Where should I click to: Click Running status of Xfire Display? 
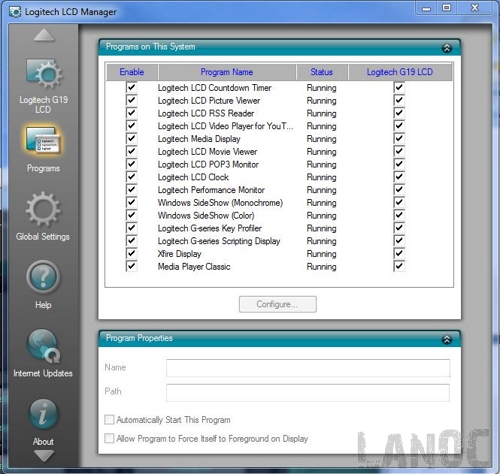(x=321, y=254)
